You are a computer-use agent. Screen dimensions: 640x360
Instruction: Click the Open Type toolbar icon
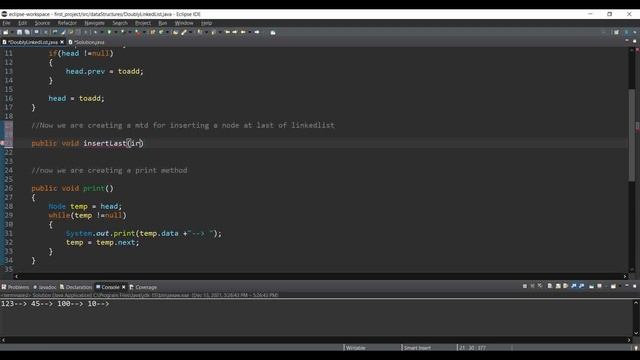175,32
